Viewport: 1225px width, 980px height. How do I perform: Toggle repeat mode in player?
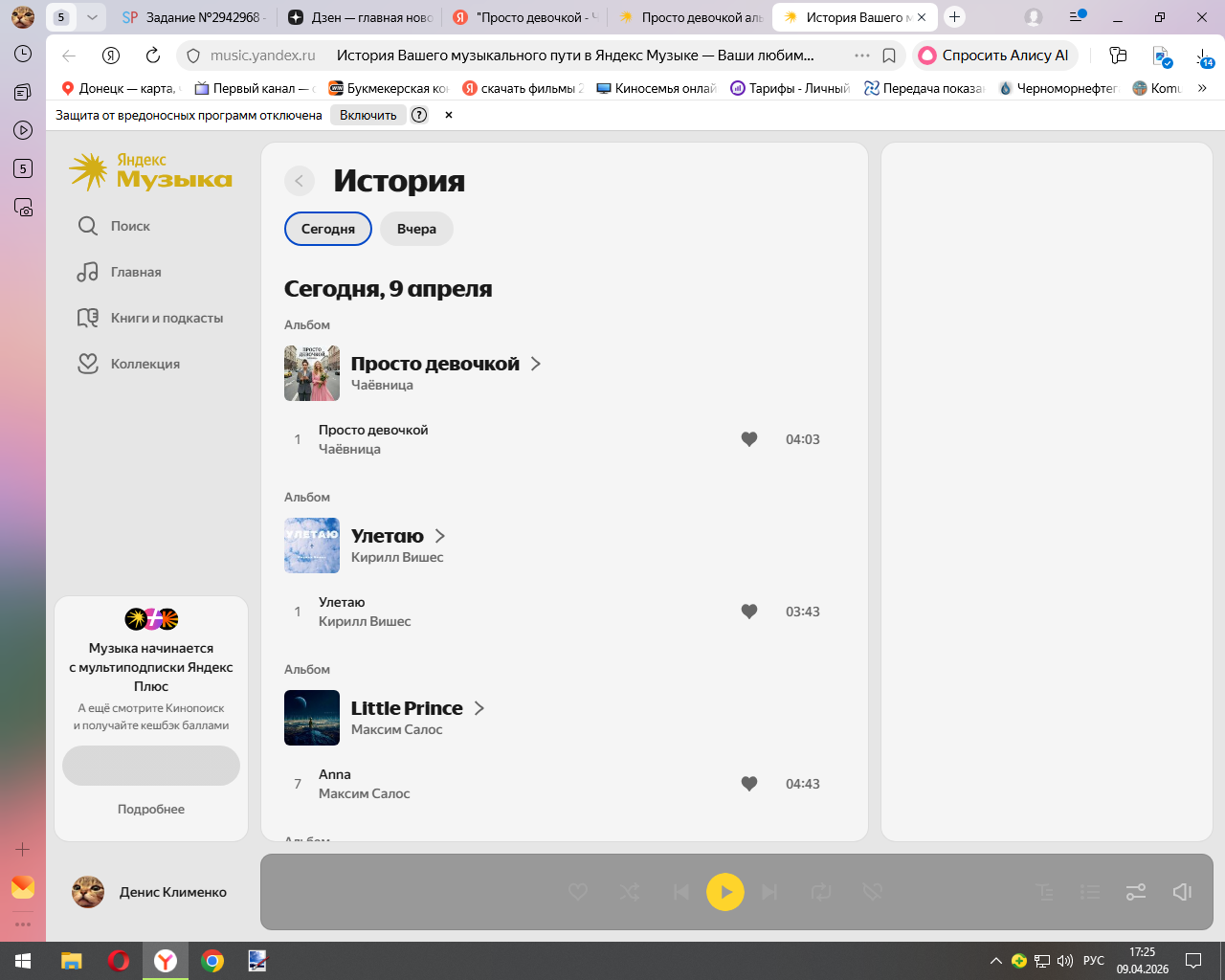pyautogui.click(x=821, y=892)
